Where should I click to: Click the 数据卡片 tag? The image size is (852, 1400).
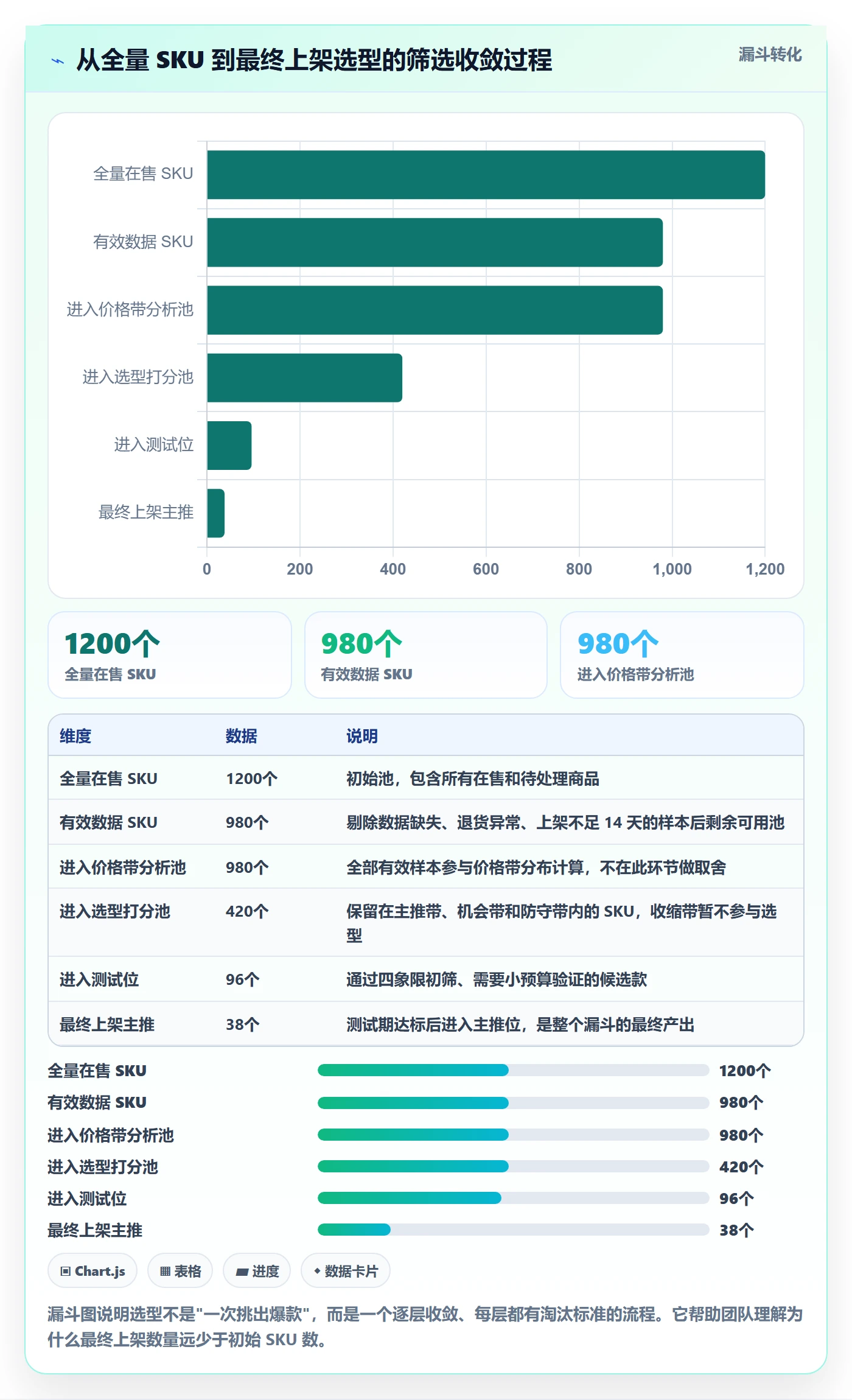(346, 1271)
